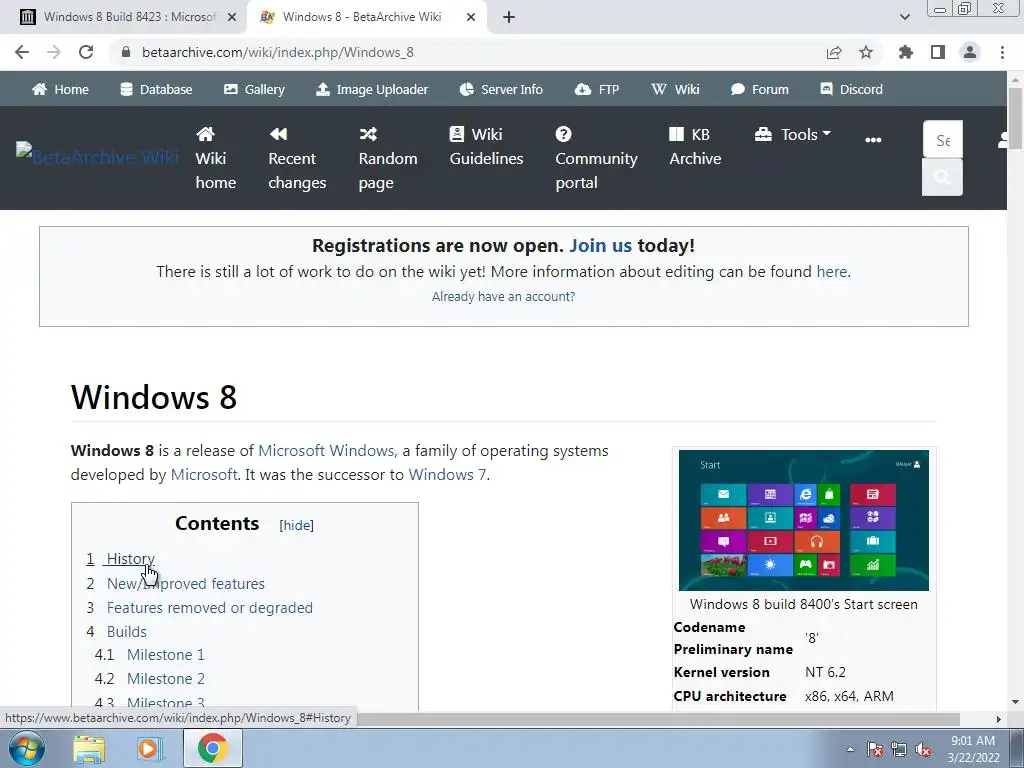Click the vertical scrollbar thumb
The height and width of the screenshot is (768, 1024).
click(x=1015, y=118)
